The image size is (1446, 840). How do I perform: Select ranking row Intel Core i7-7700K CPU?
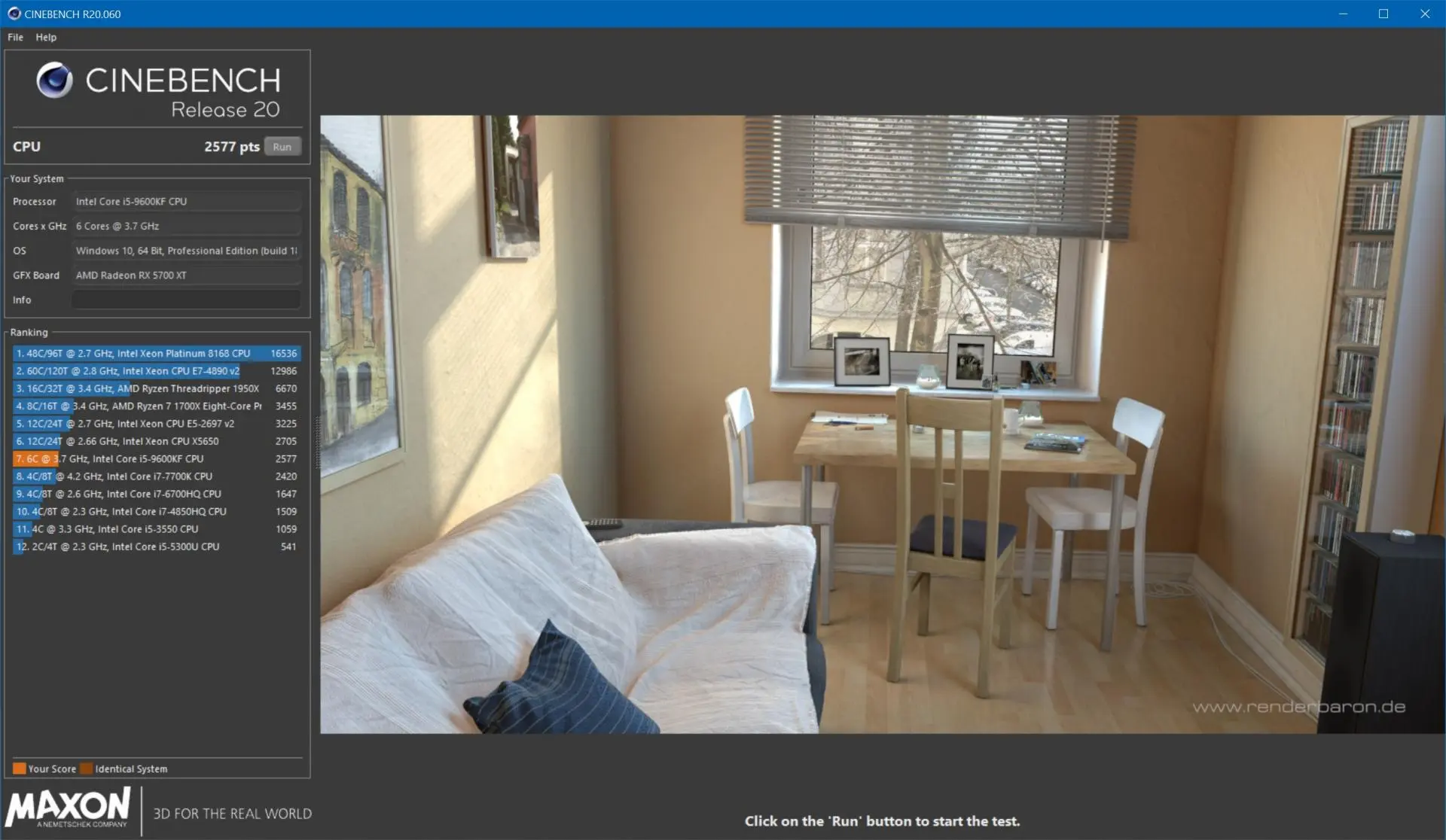[157, 476]
